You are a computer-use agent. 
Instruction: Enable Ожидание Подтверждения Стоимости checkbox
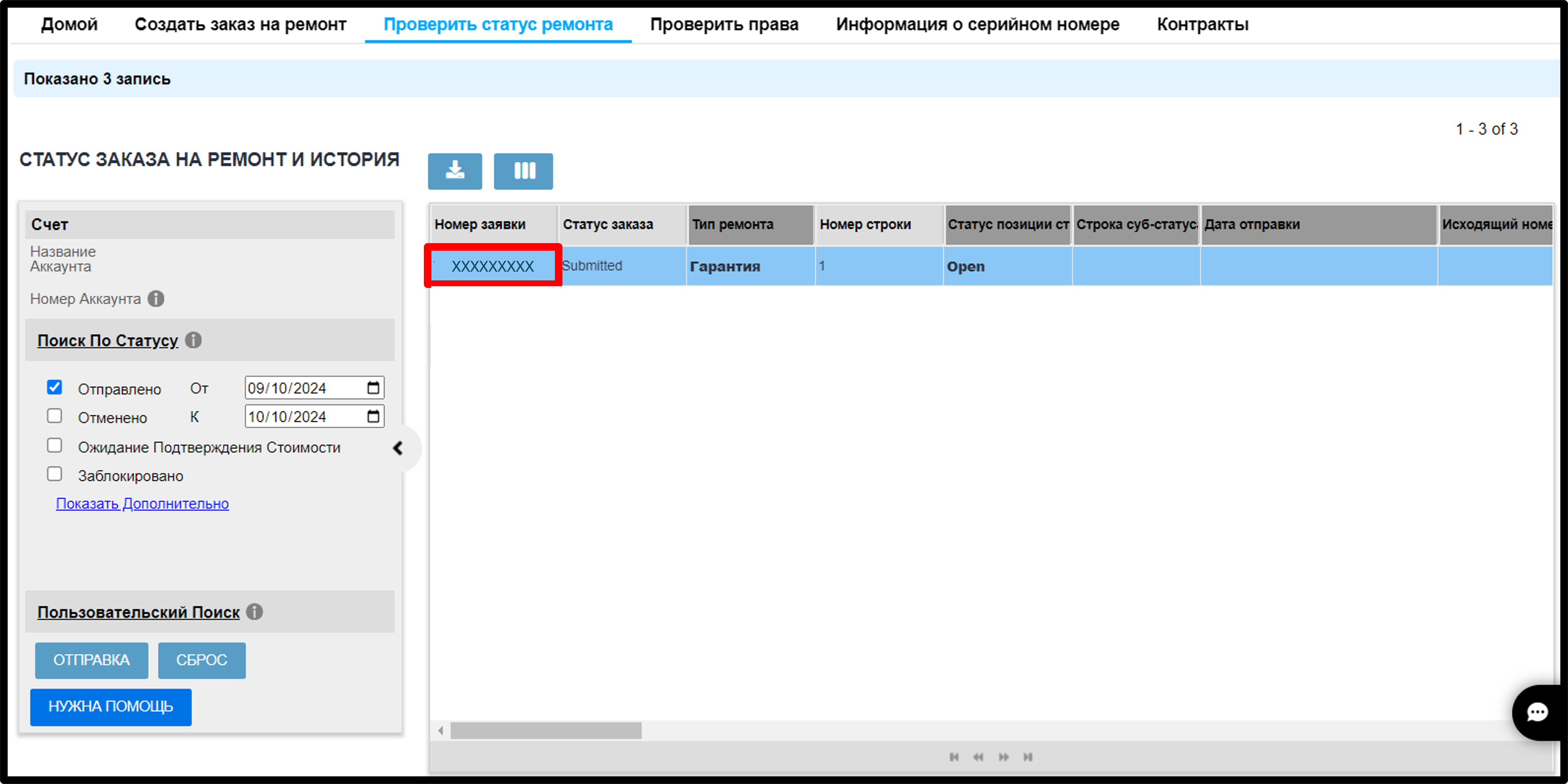tap(55, 445)
